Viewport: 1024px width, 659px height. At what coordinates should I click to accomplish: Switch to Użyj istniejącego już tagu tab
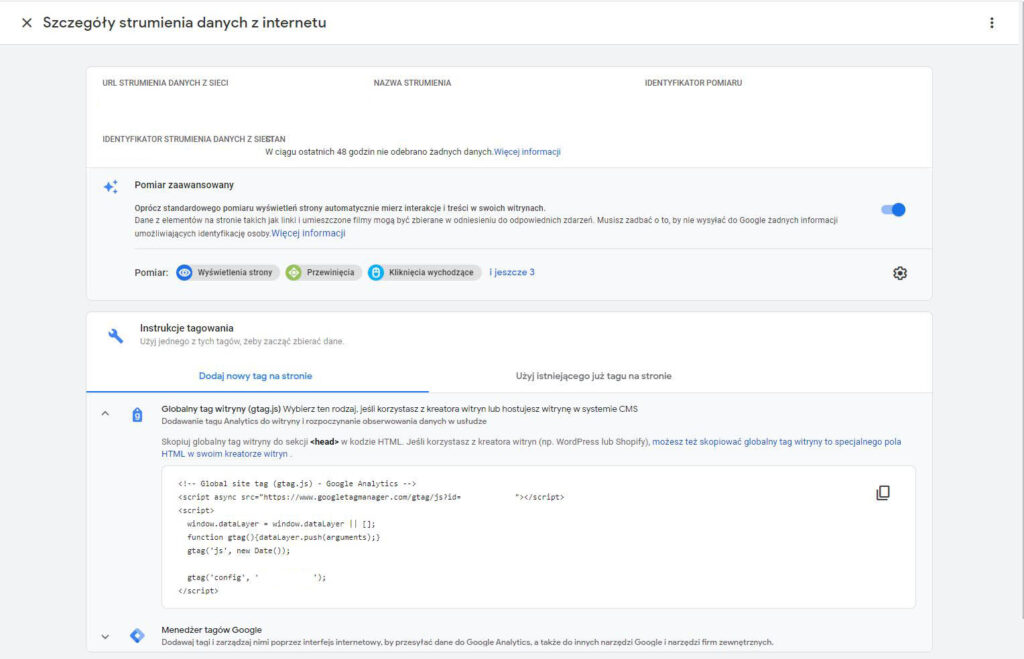[x=594, y=376]
